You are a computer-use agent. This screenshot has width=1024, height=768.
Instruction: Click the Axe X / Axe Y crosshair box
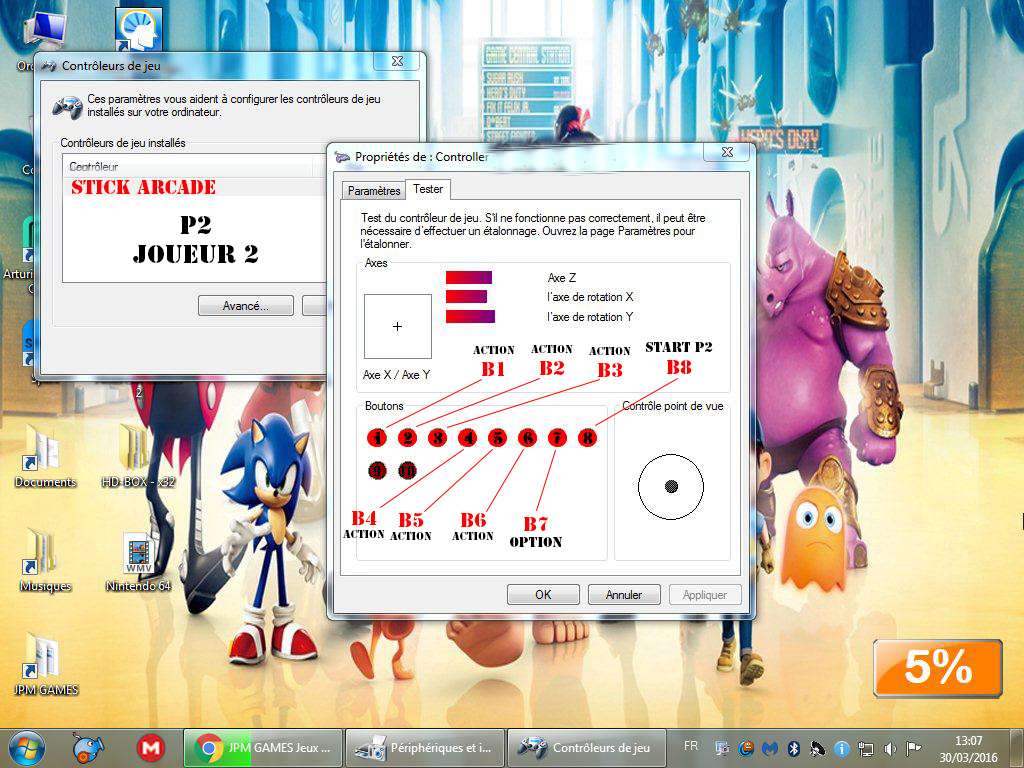click(x=398, y=326)
